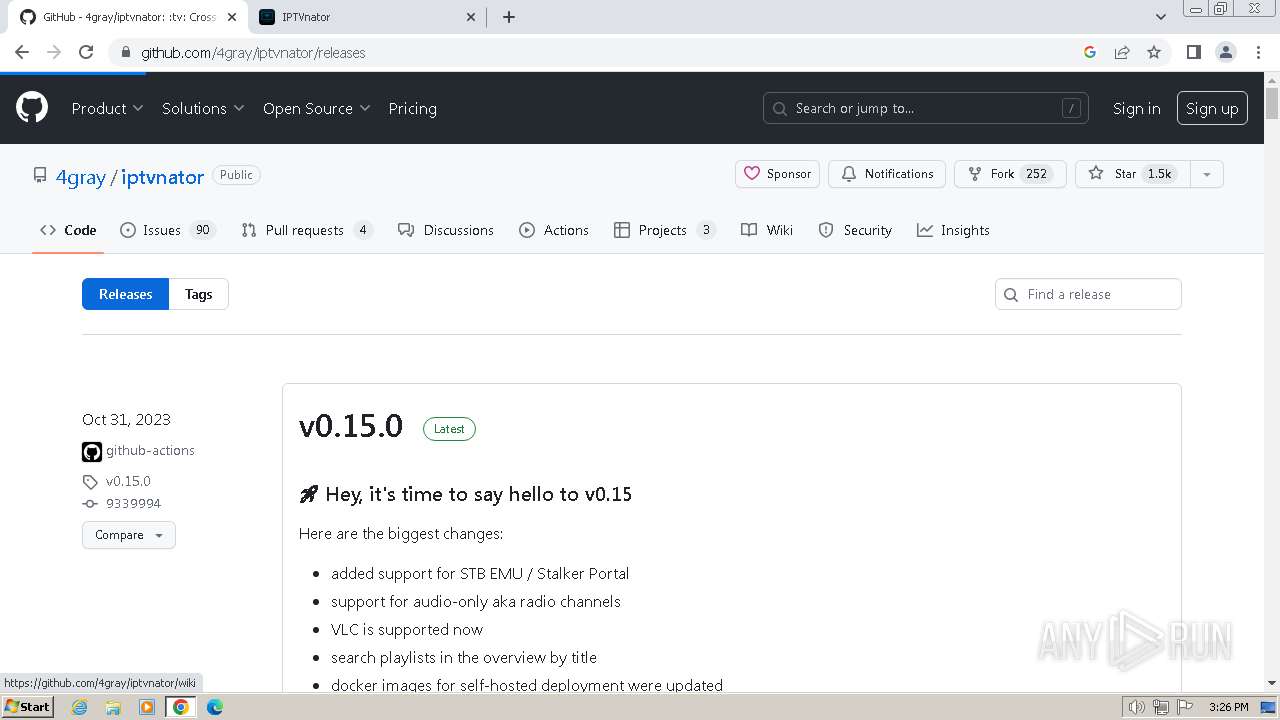Select the Tags toggle button

(x=198, y=294)
